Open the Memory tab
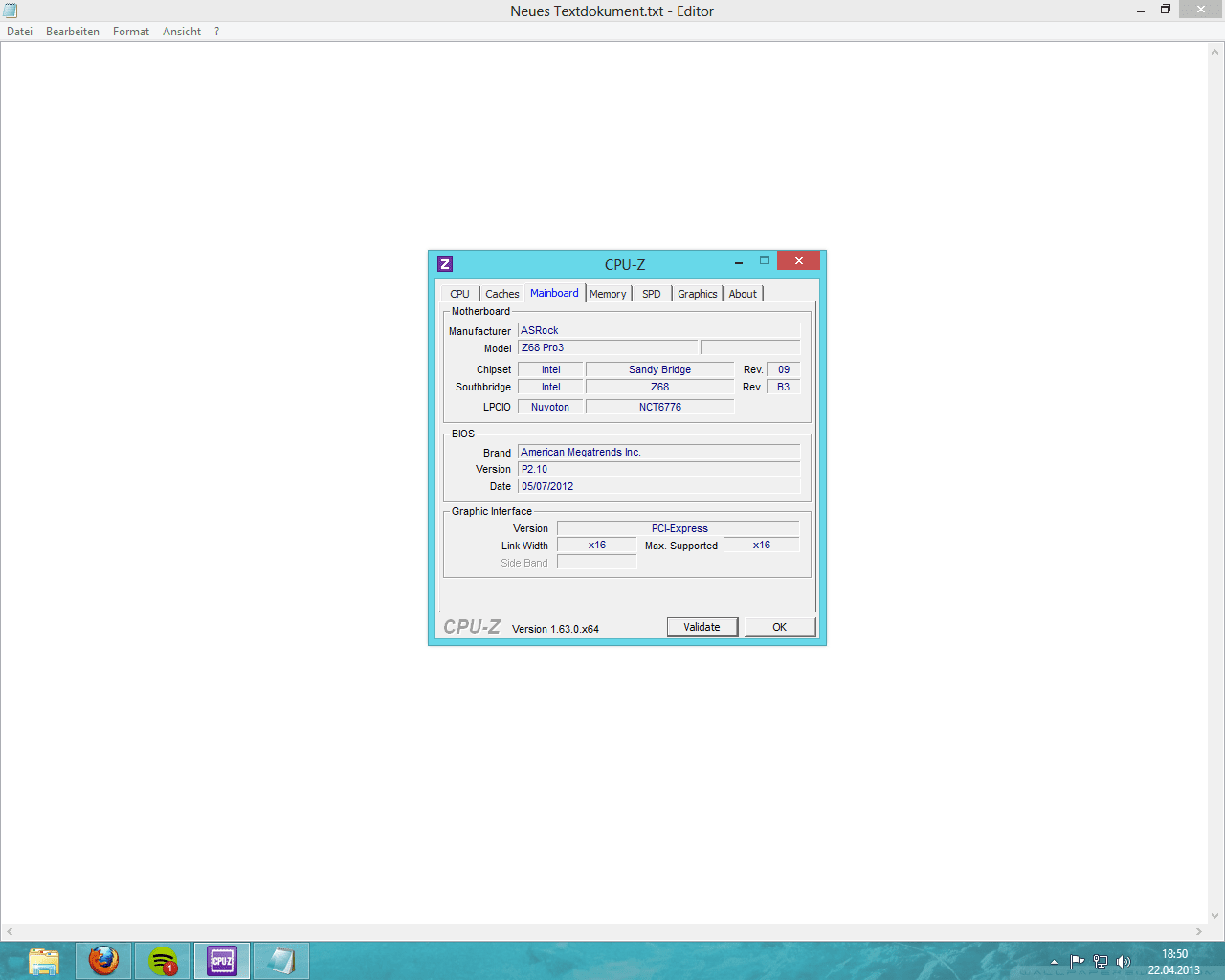Image resolution: width=1225 pixels, height=980 pixels. click(x=608, y=294)
